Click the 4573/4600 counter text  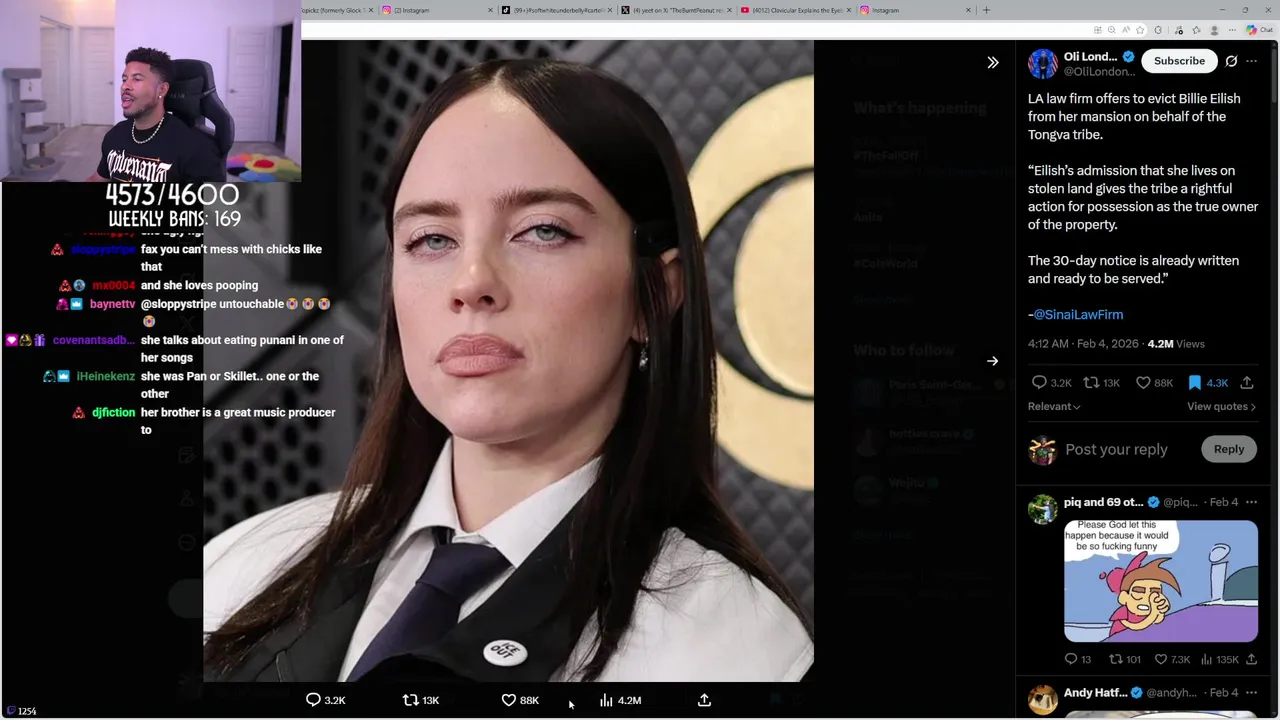173,195
